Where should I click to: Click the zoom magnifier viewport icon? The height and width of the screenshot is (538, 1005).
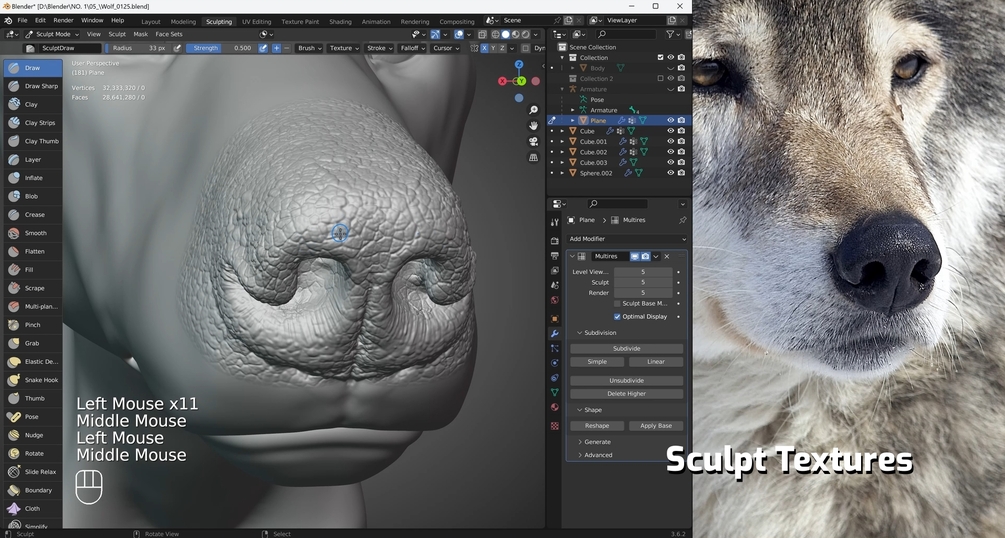(x=533, y=110)
